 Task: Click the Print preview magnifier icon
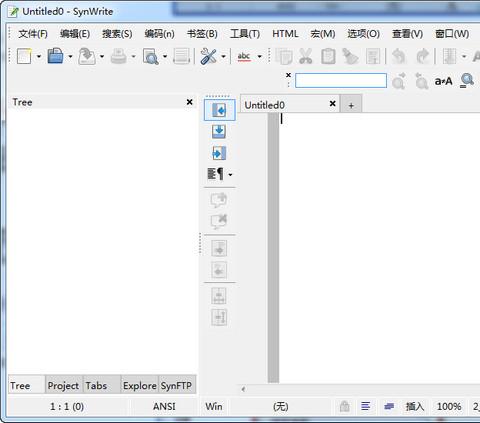point(150,56)
